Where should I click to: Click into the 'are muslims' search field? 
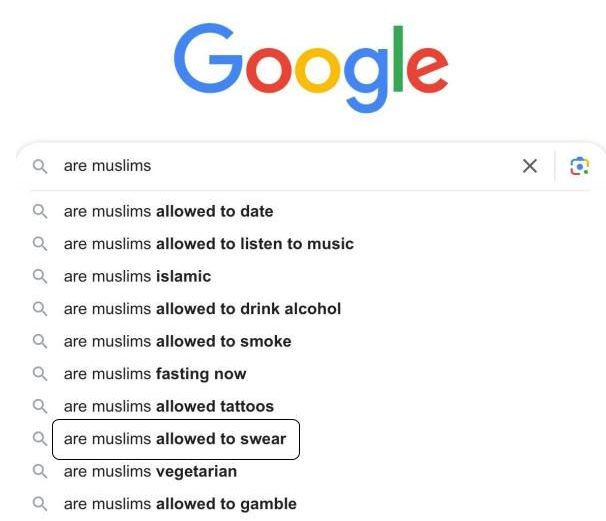point(286,166)
